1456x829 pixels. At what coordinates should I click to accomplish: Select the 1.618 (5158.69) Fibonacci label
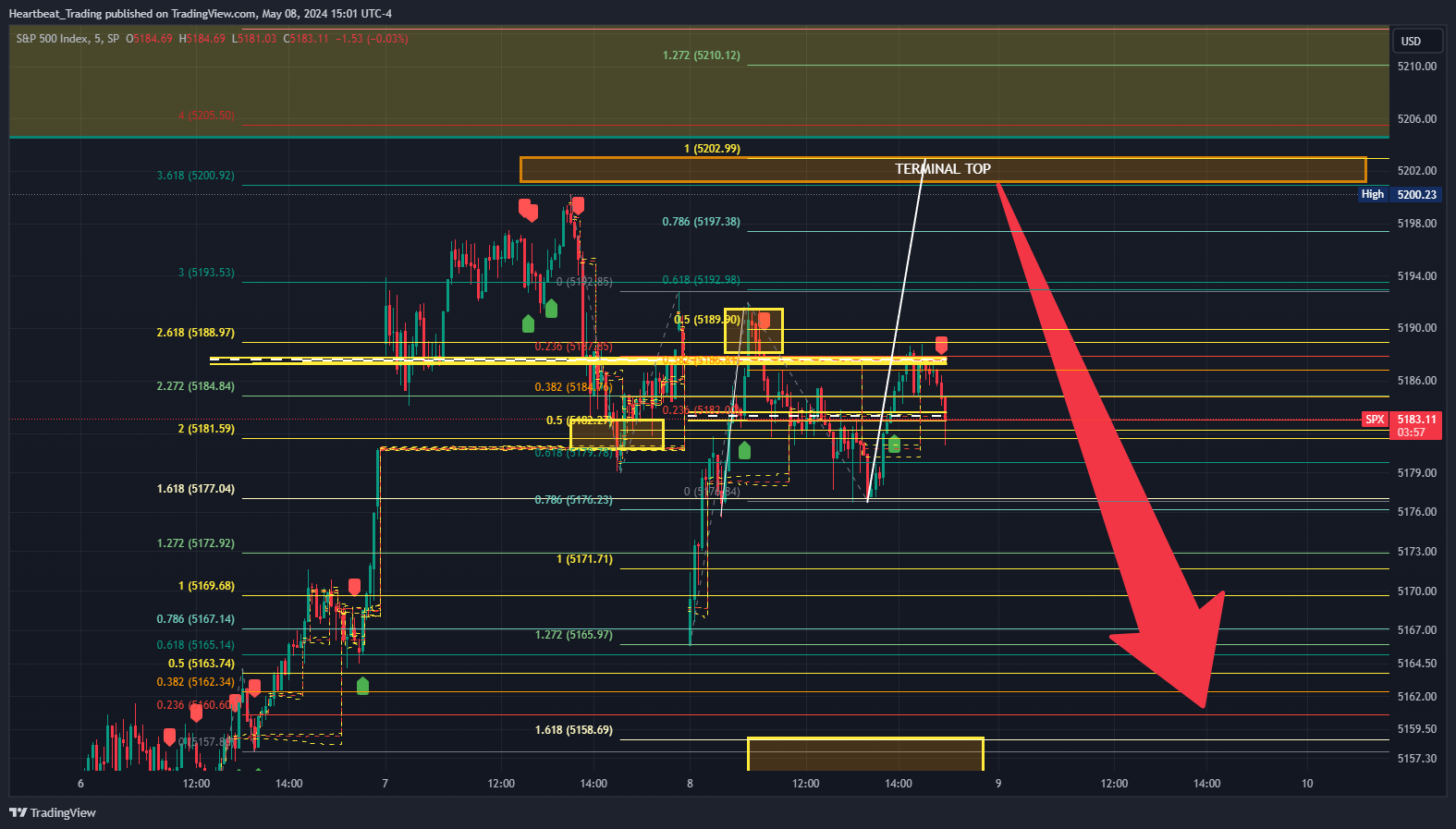[573, 730]
